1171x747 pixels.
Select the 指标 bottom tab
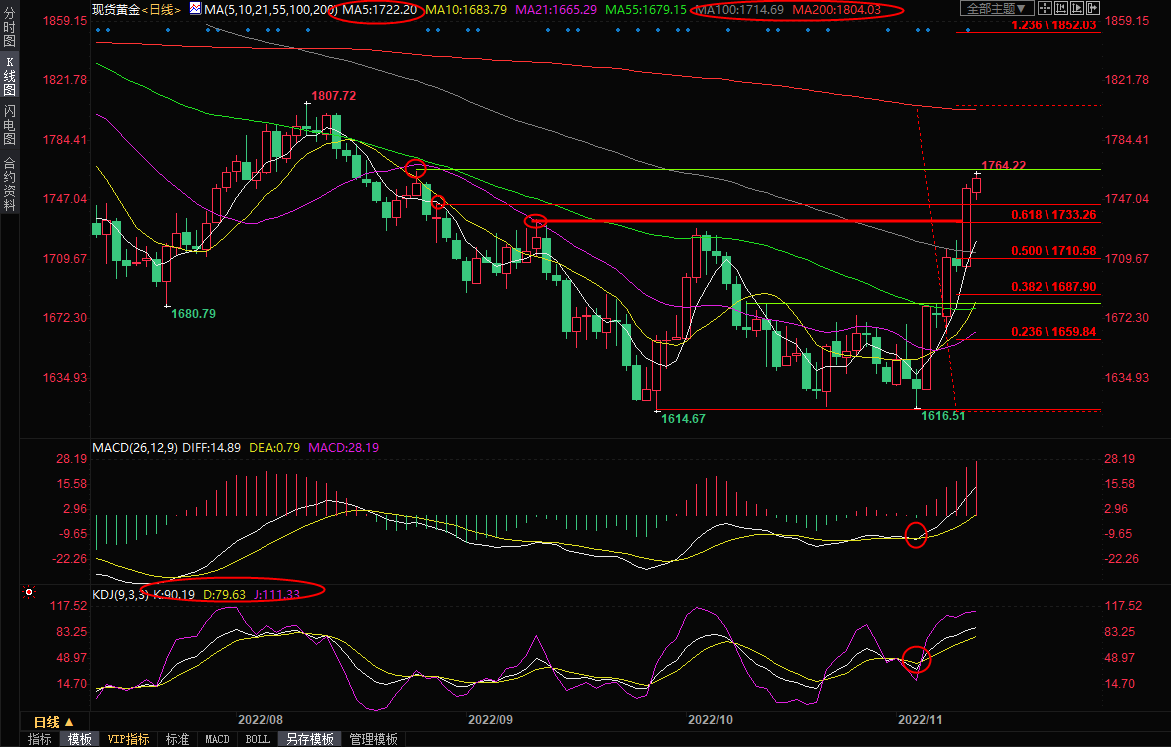click(40, 739)
